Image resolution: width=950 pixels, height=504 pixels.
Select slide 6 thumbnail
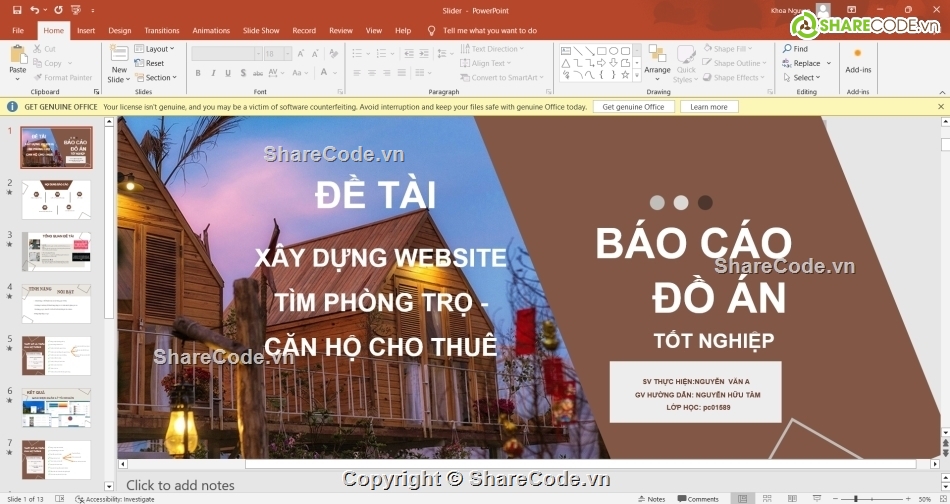(56, 408)
